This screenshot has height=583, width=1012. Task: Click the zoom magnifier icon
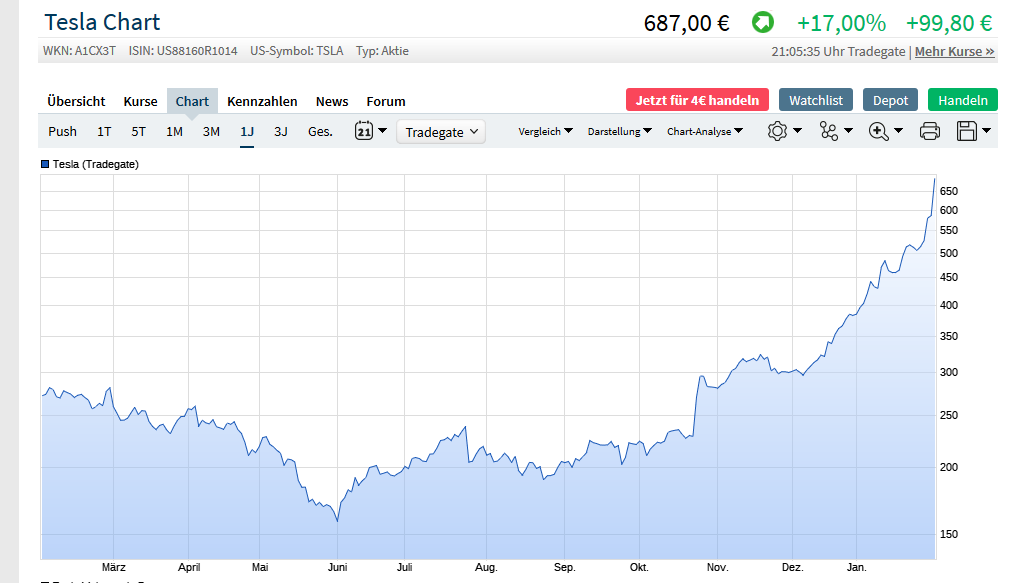tap(879, 130)
